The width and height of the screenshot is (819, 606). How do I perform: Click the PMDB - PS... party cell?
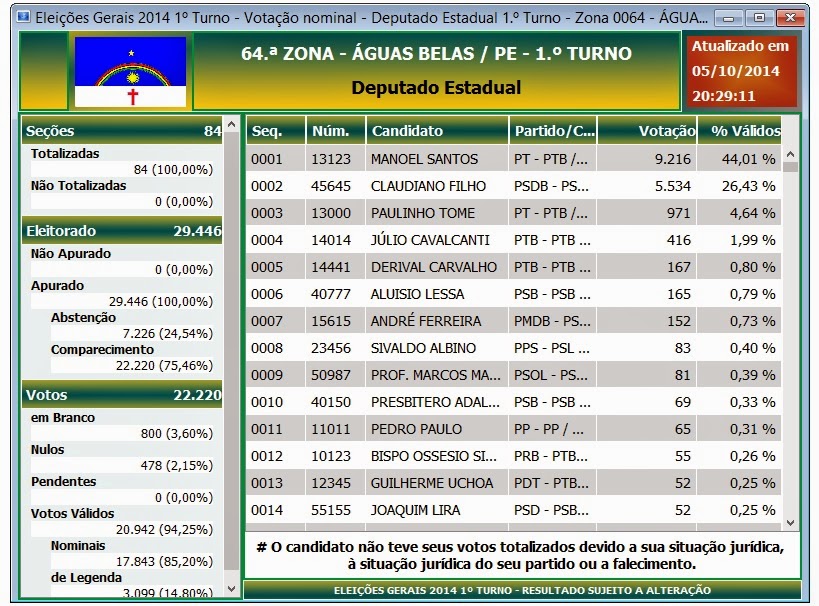(553, 321)
